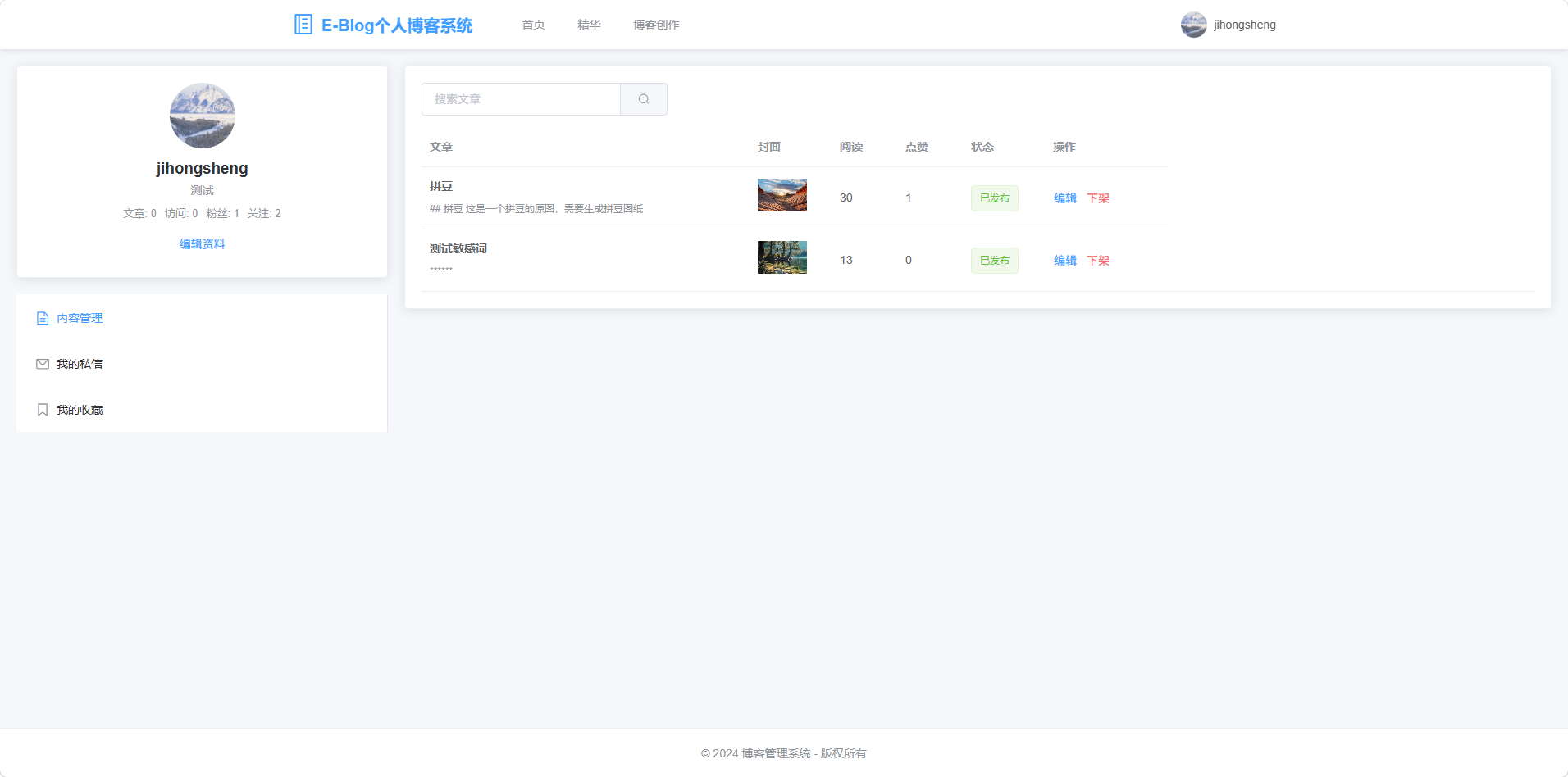
Task: Click the read count 13
Action: pyautogui.click(x=846, y=261)
